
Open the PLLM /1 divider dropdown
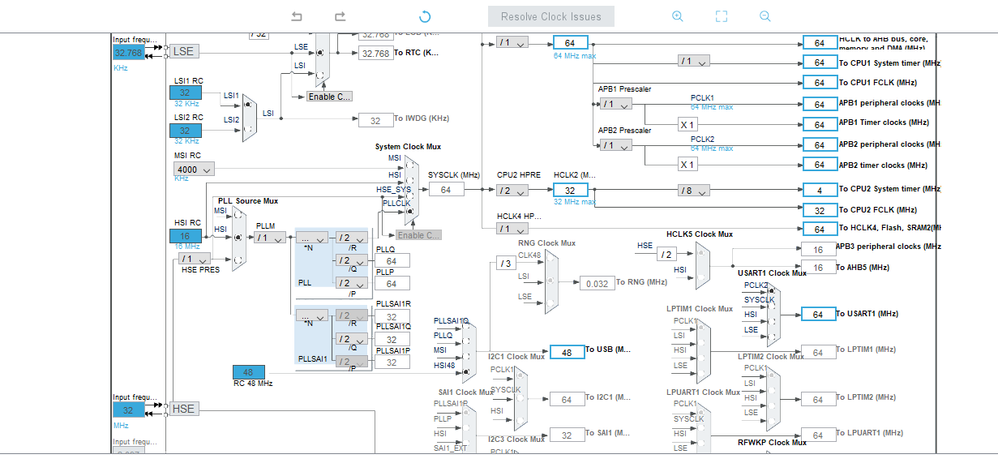pos(270,237)
